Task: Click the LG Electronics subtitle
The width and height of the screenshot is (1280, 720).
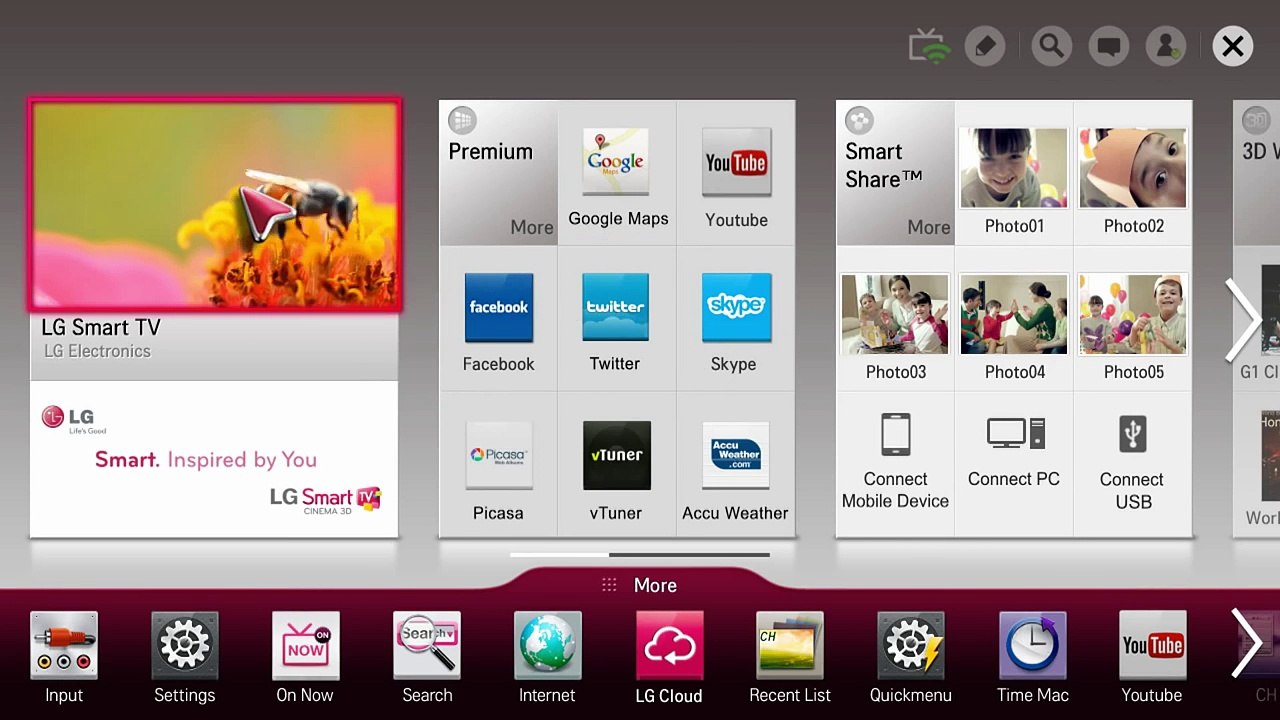Action: 97,351
